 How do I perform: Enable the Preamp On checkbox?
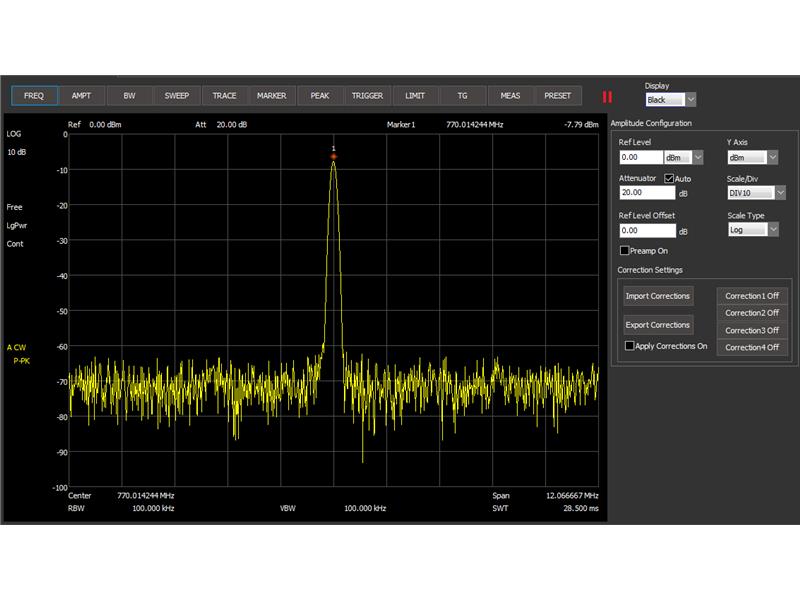[x=625, y=250]
